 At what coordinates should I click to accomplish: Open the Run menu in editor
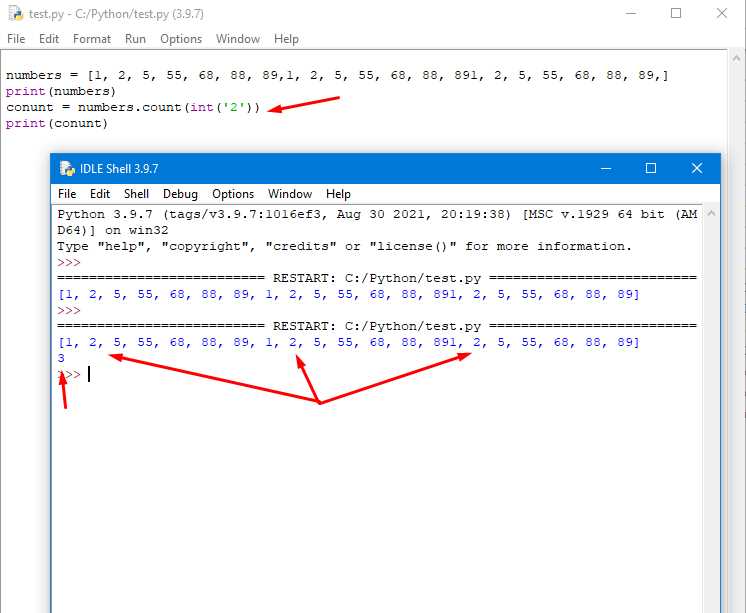pos(135,39)
